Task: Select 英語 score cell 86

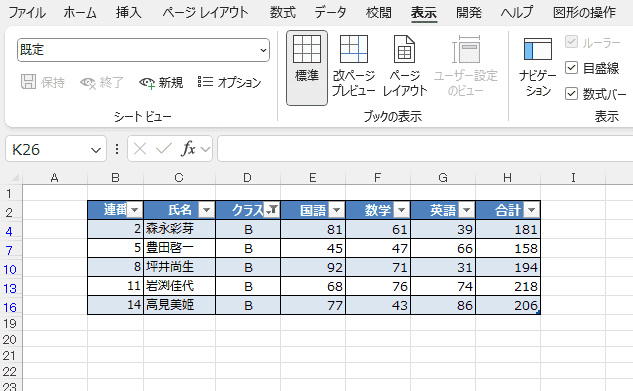Action: pyautogui.click(x=443, y=305)
